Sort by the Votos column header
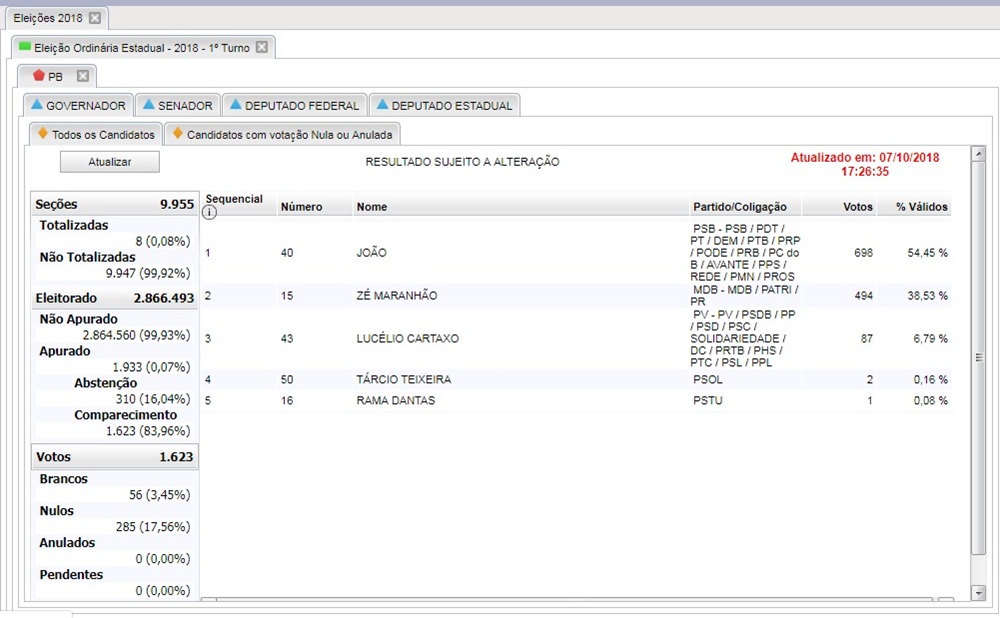1000x618 pixels. (856, 207)
